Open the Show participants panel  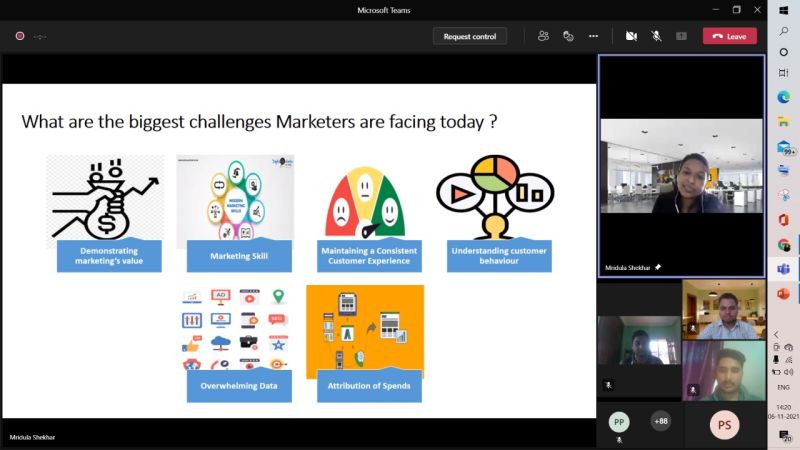(x=543, y=36)
